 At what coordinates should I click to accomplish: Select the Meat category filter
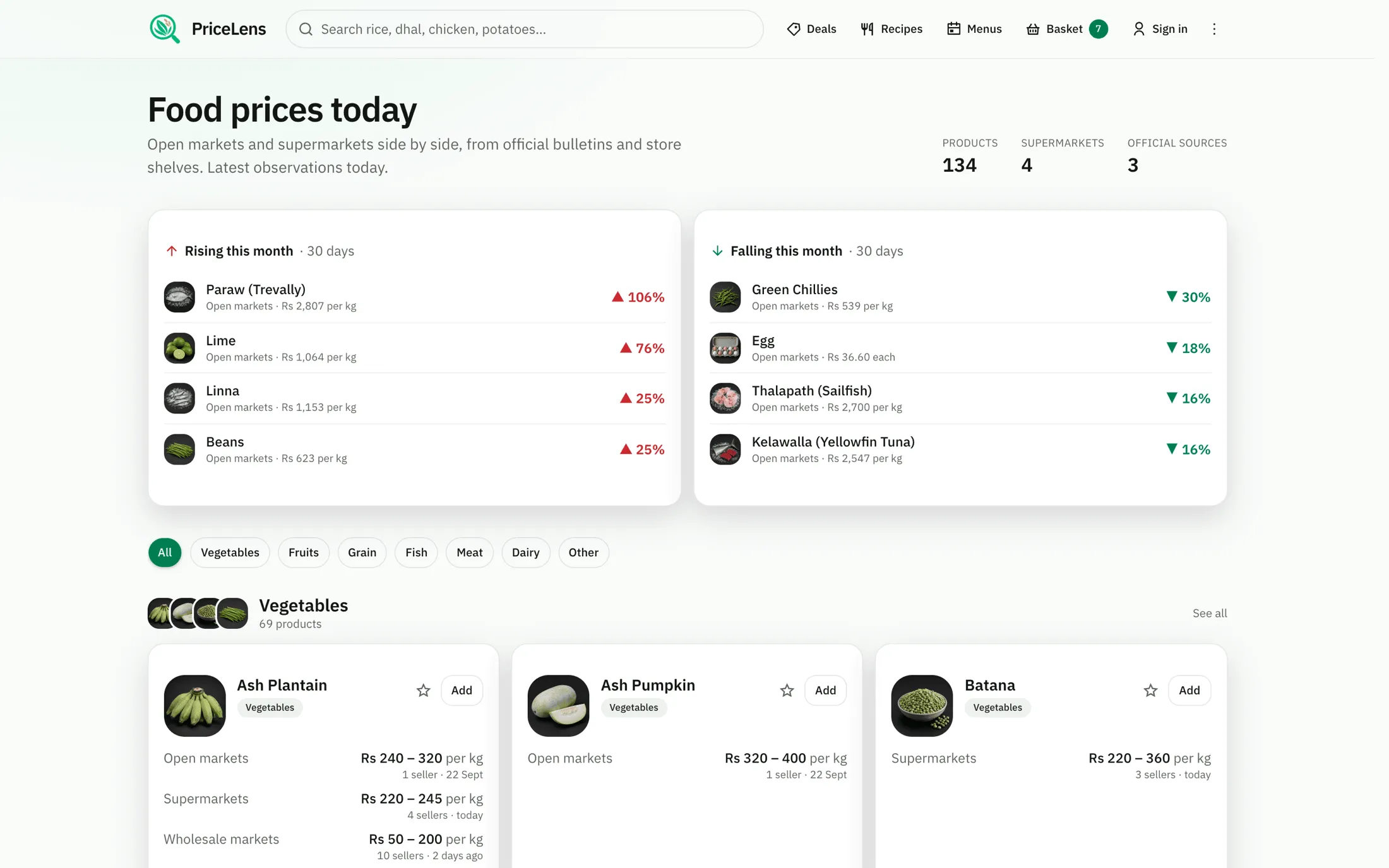click(470, 552)
